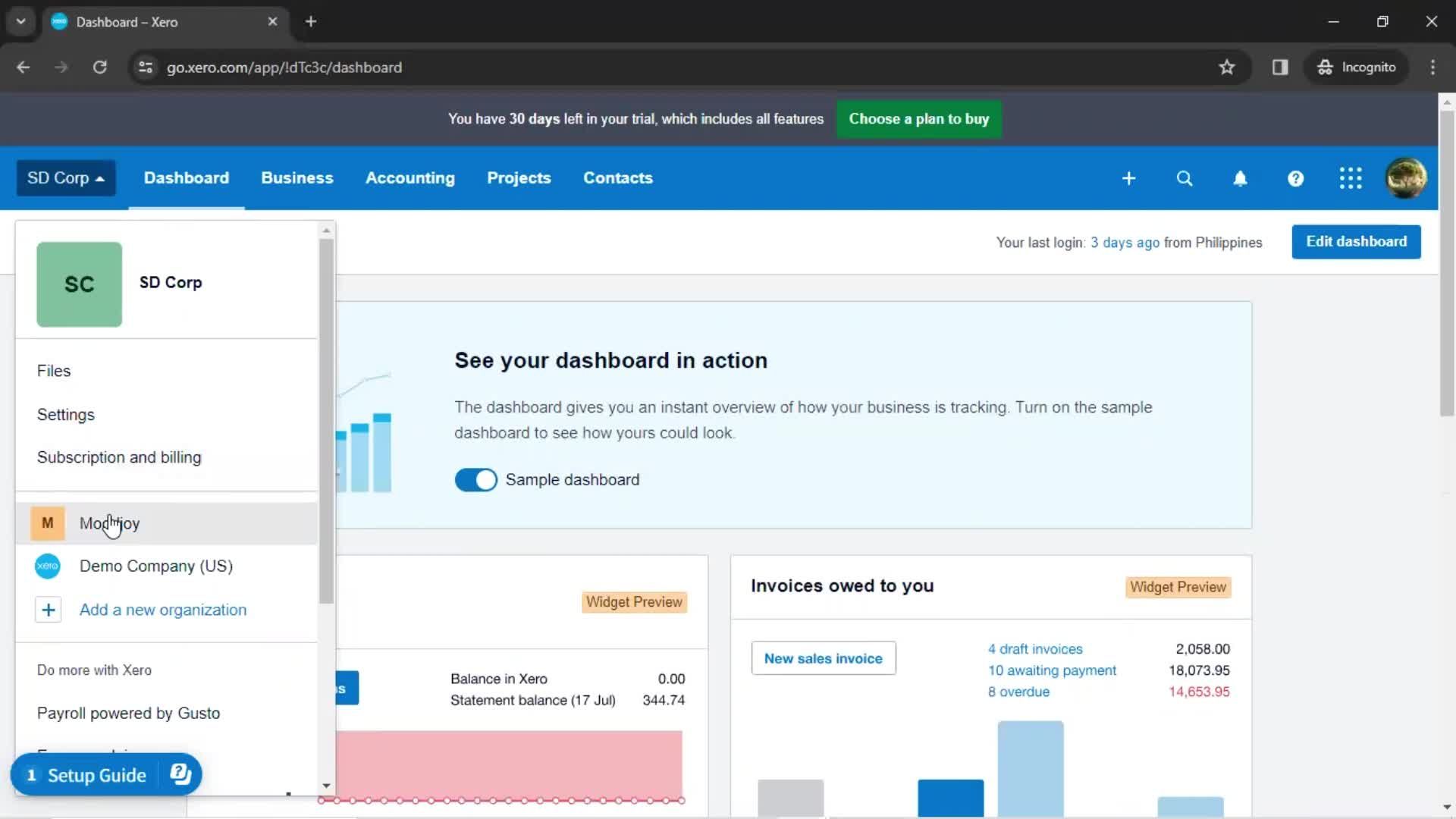Open the browser side panel icon

[1280, 67]
